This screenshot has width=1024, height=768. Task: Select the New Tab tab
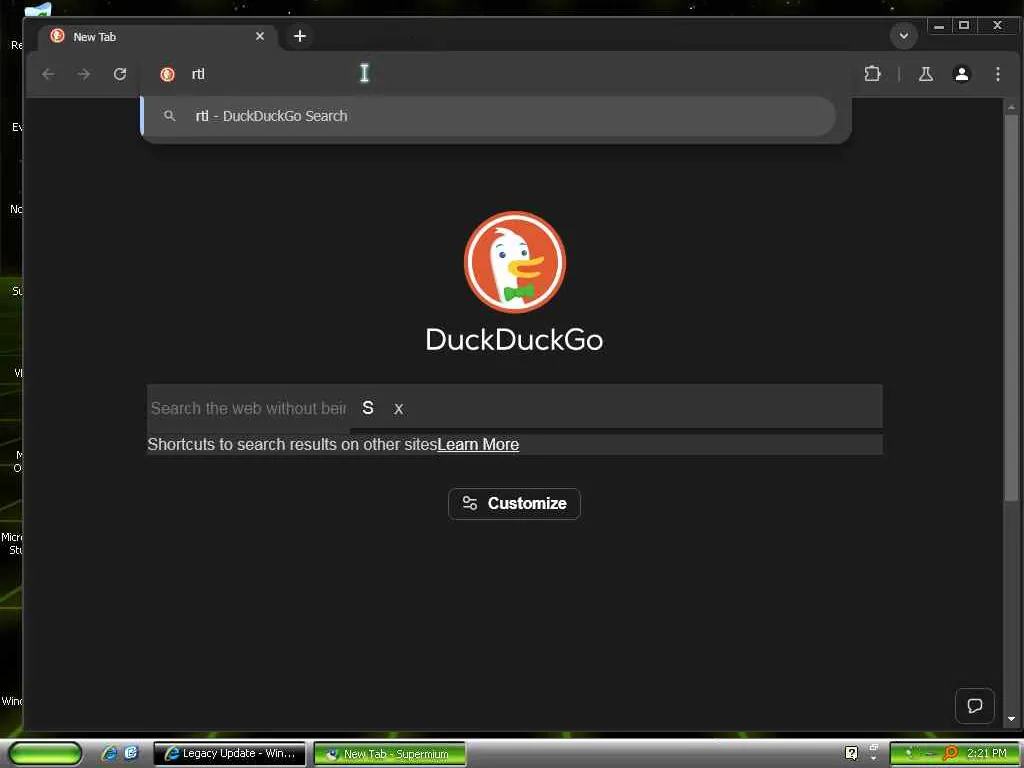pos(157,37)
